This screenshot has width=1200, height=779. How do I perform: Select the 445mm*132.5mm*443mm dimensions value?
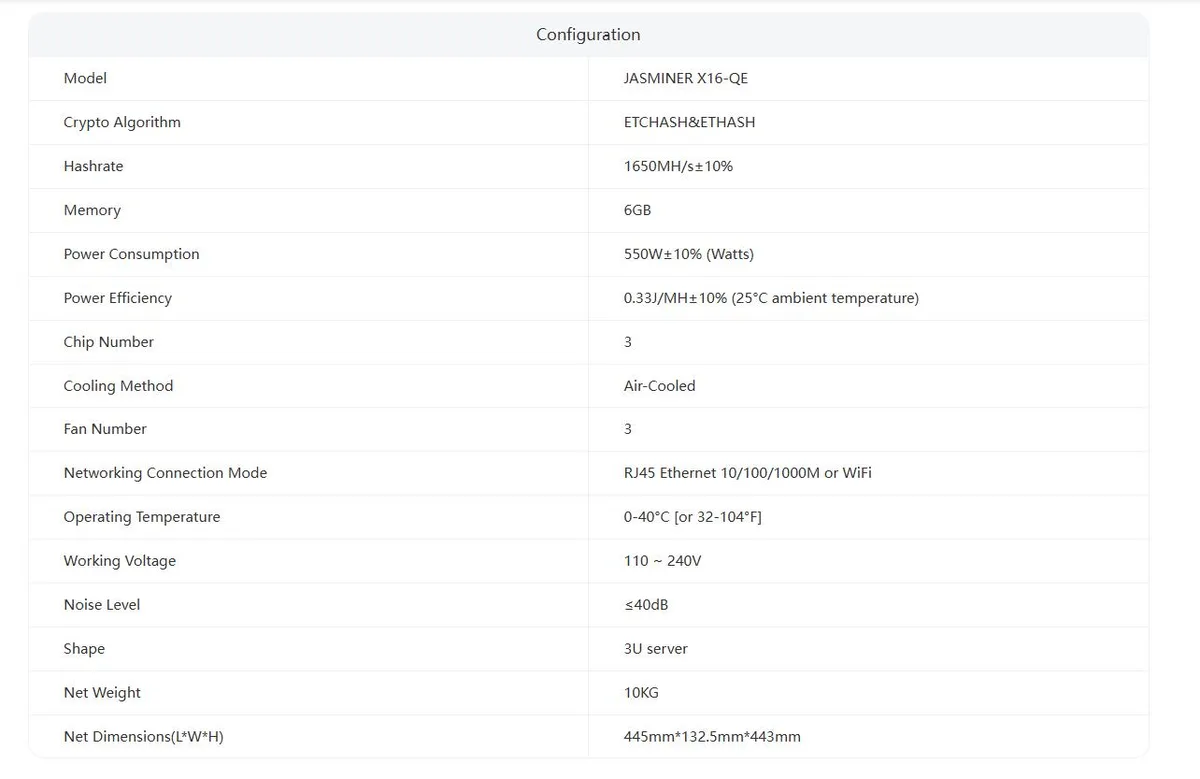coord(712,737)
